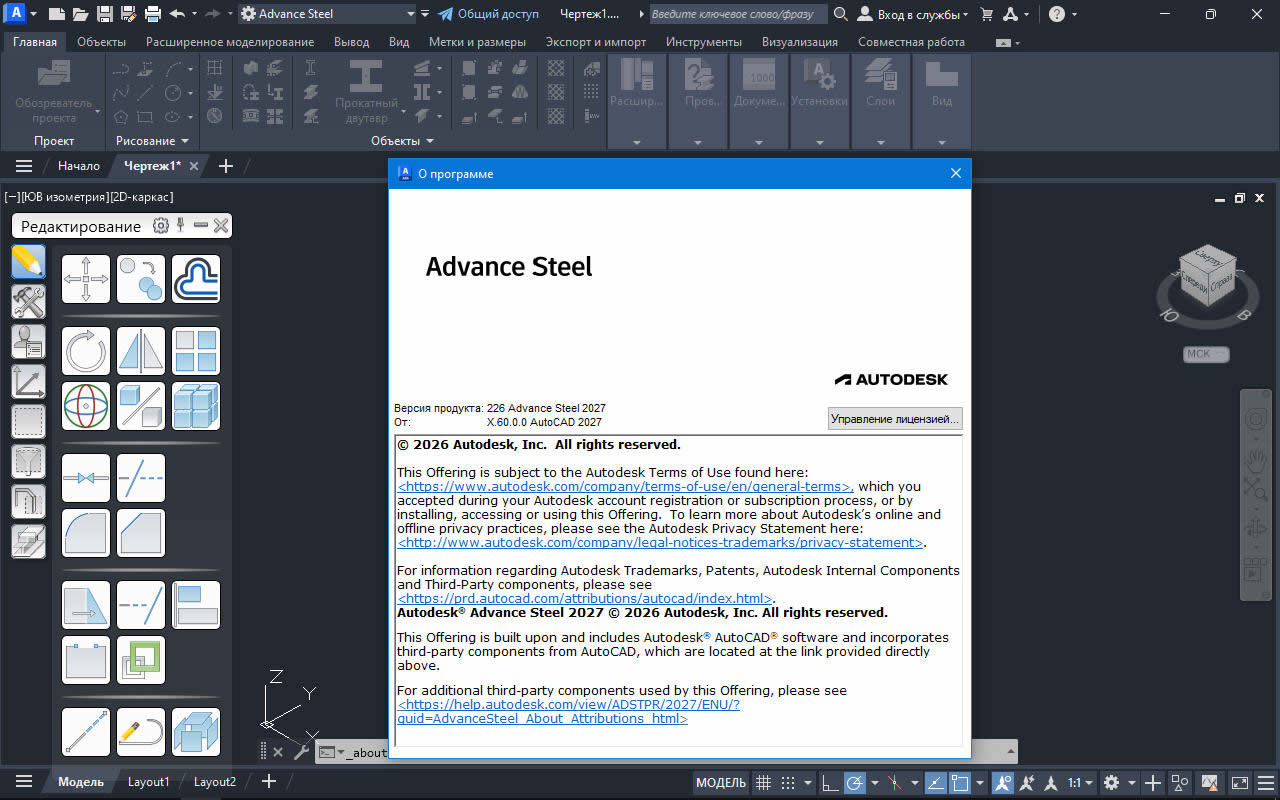
Task: Click the Mirror tool icon
Action: point(141,351)
